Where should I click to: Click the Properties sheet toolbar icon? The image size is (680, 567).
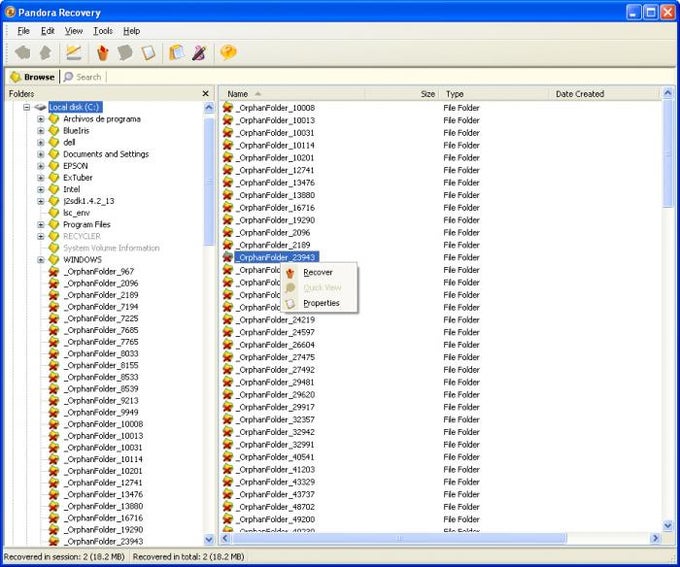(148, 53)
